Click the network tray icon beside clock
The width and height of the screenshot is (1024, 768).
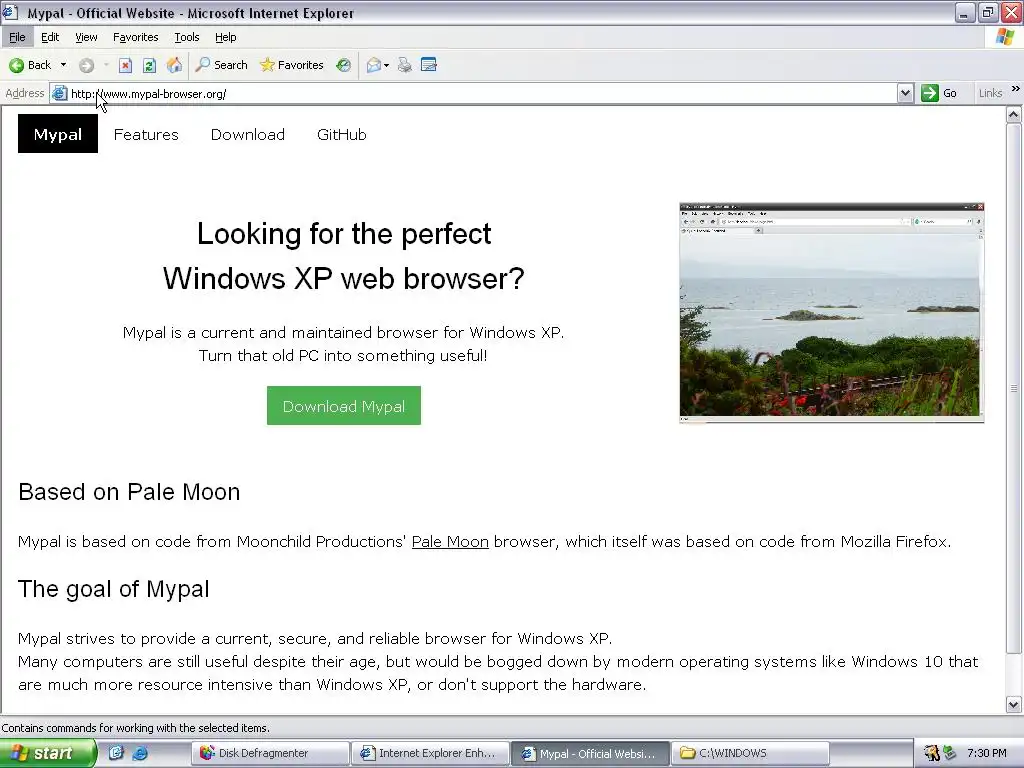click(x=950, y=753)
